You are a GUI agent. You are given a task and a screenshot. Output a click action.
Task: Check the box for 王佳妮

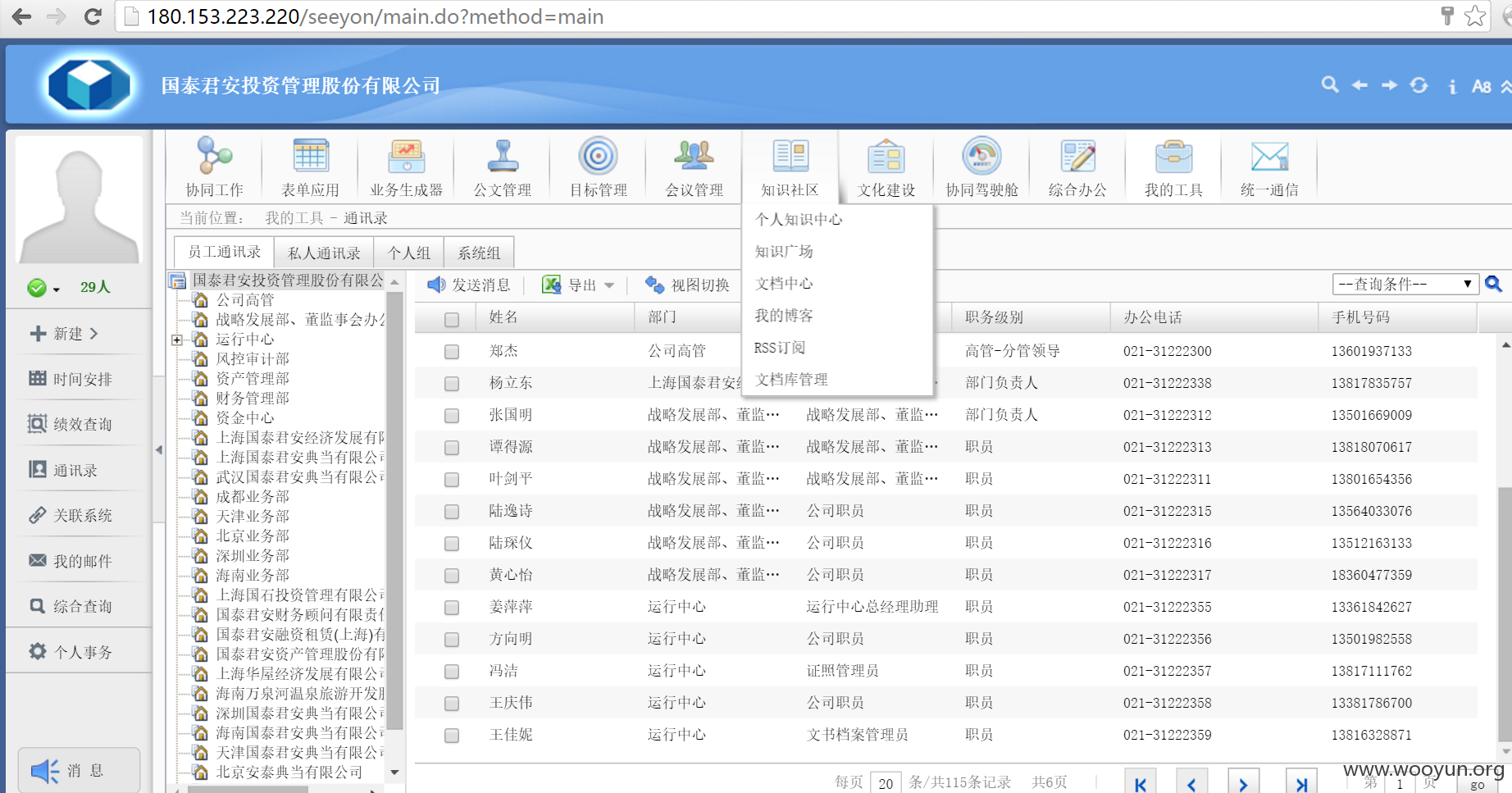click(x=452, y=736)
